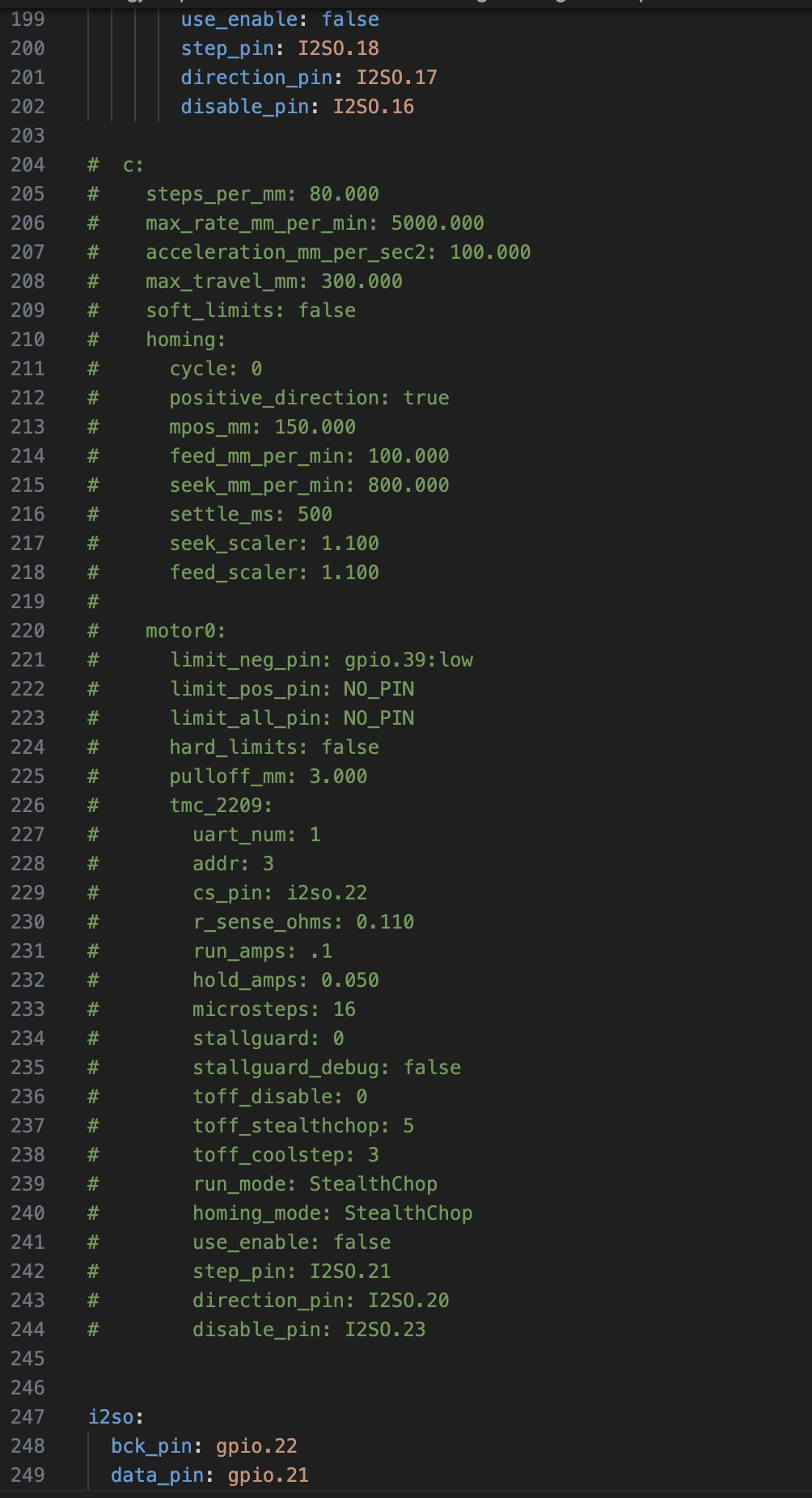Place cursor on i2so: key
Viewport: 812px width, 1498px height.
pos(116,1417)
